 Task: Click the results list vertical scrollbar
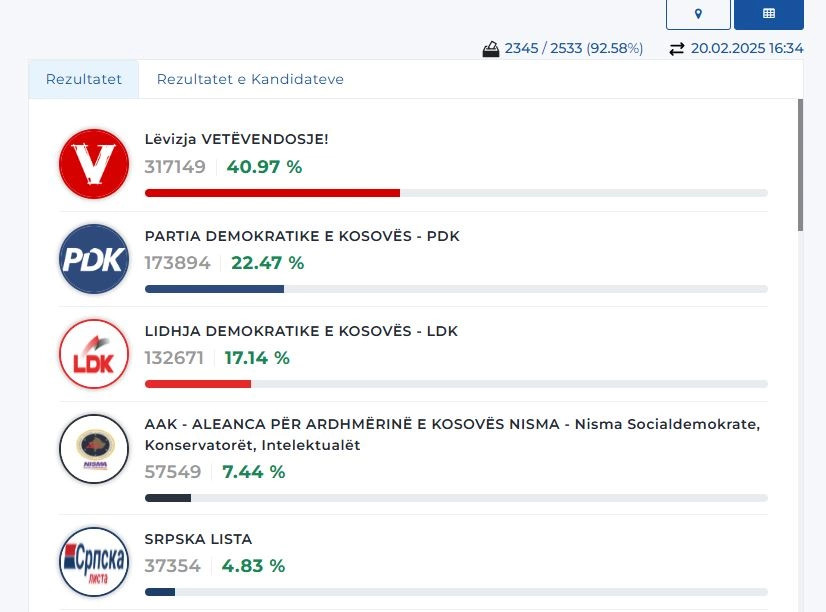(x=800, y=165)
